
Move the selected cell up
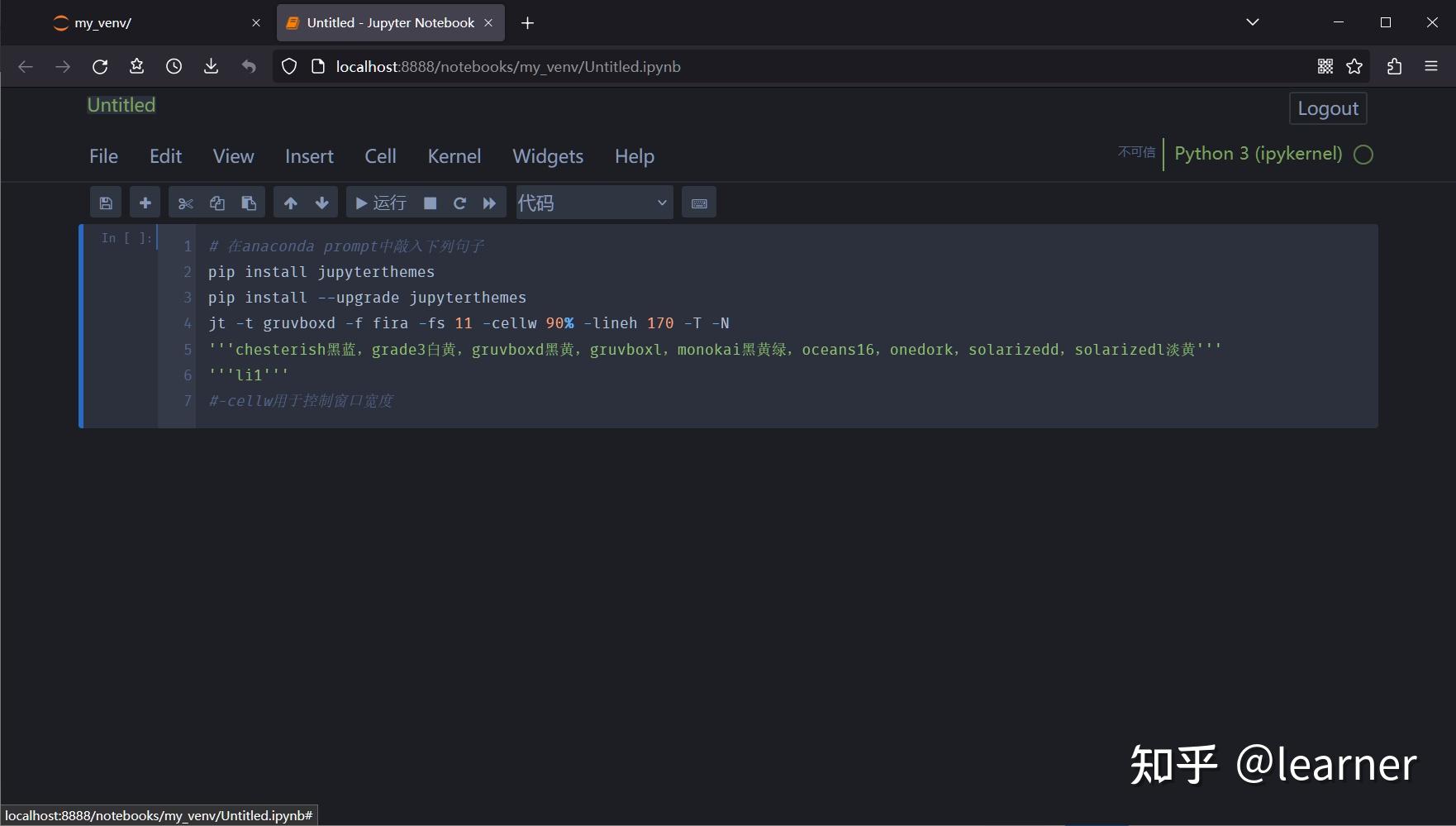pyautogui.click(x=290, y=202)
